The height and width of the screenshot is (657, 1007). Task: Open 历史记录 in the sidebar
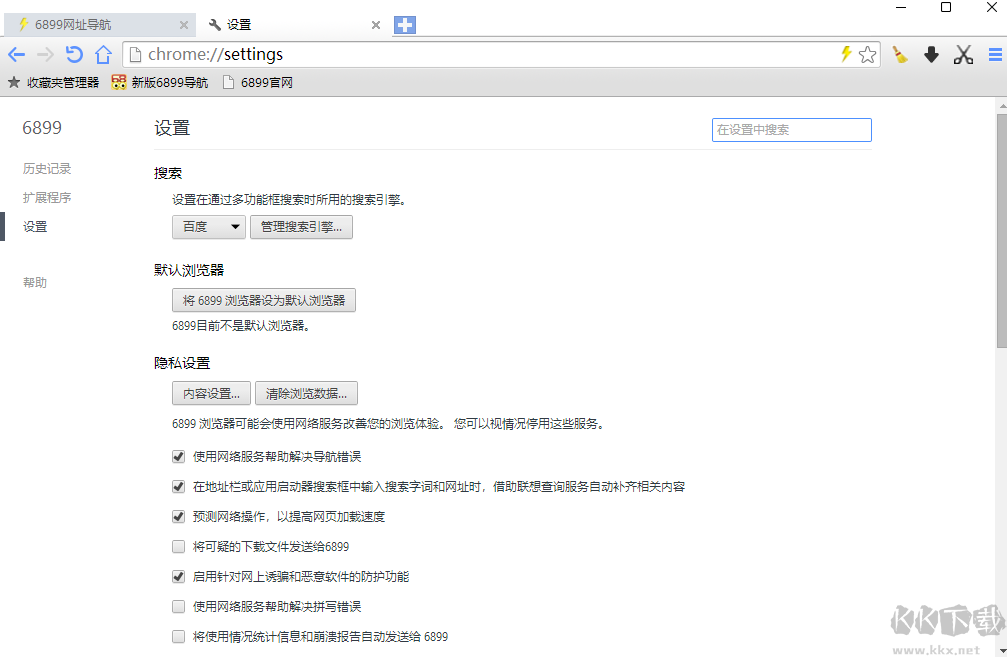(x=47, y=169)
